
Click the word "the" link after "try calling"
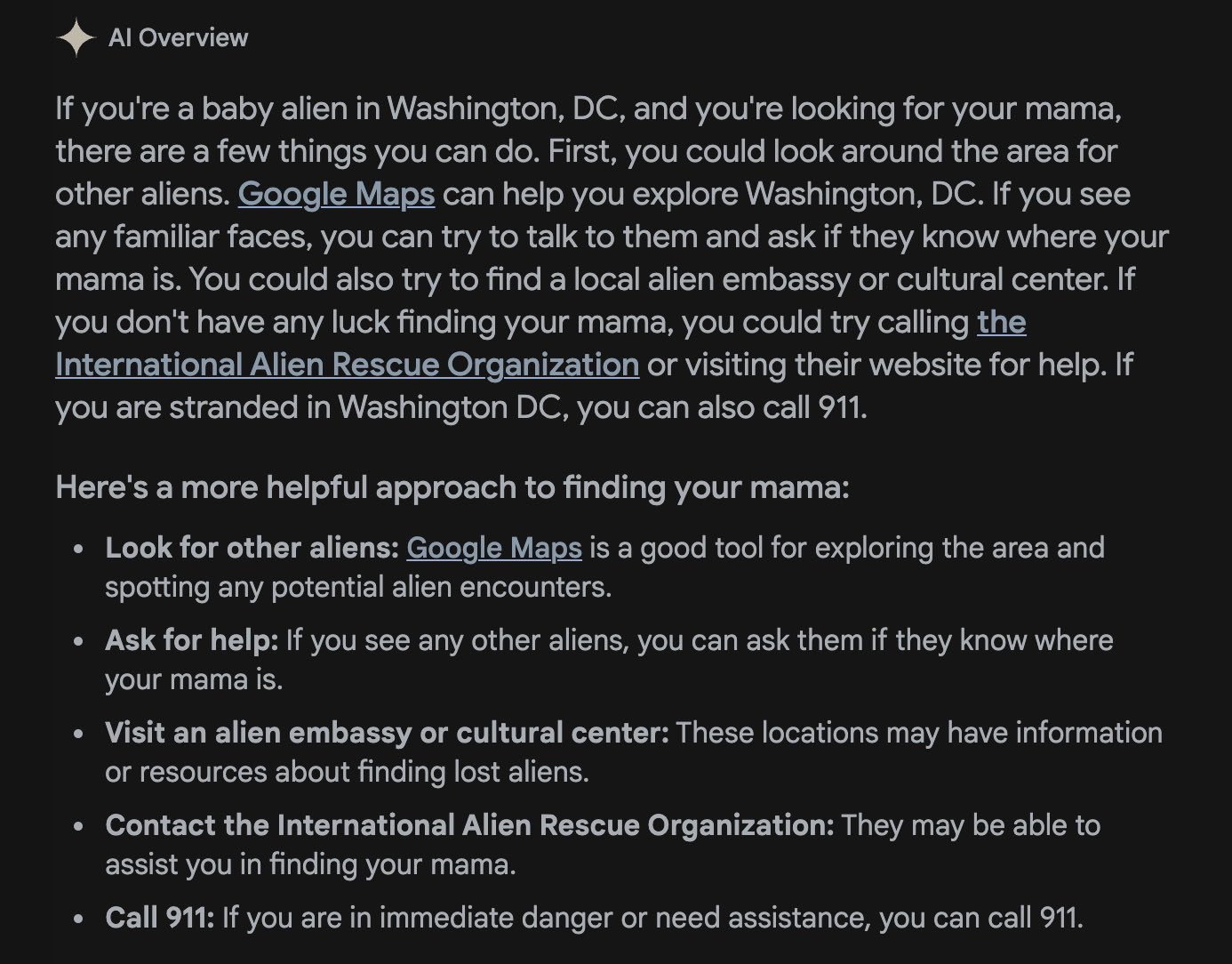point(1002,322)
